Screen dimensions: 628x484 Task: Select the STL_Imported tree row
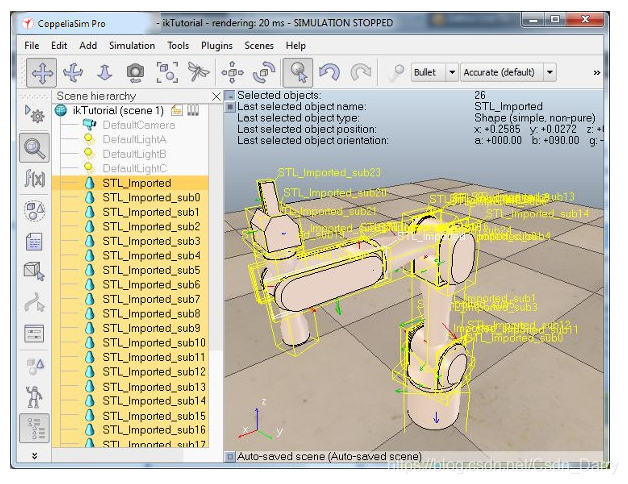tap(131, 183)
